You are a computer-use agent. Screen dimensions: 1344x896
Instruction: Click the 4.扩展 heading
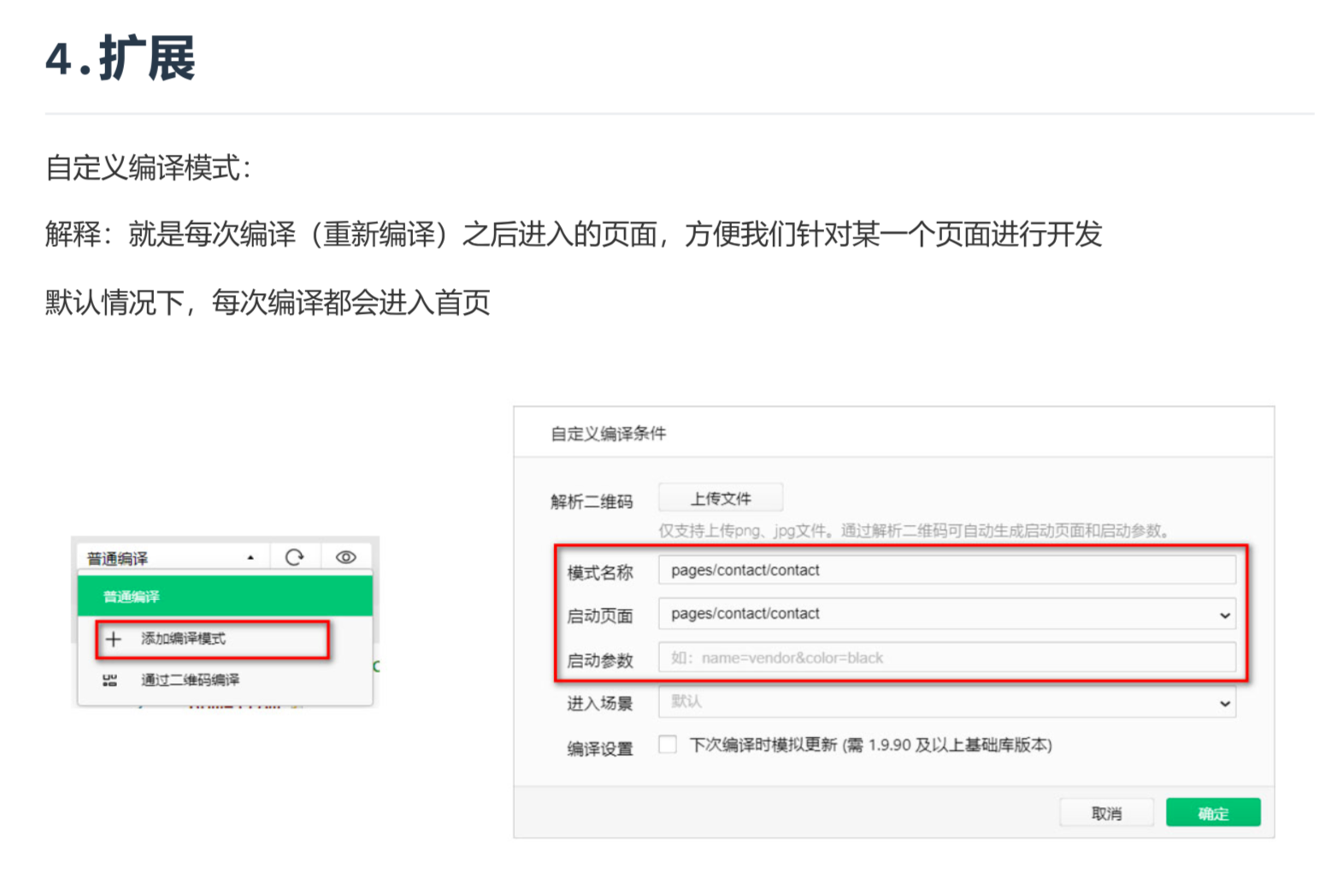(121, 59)
